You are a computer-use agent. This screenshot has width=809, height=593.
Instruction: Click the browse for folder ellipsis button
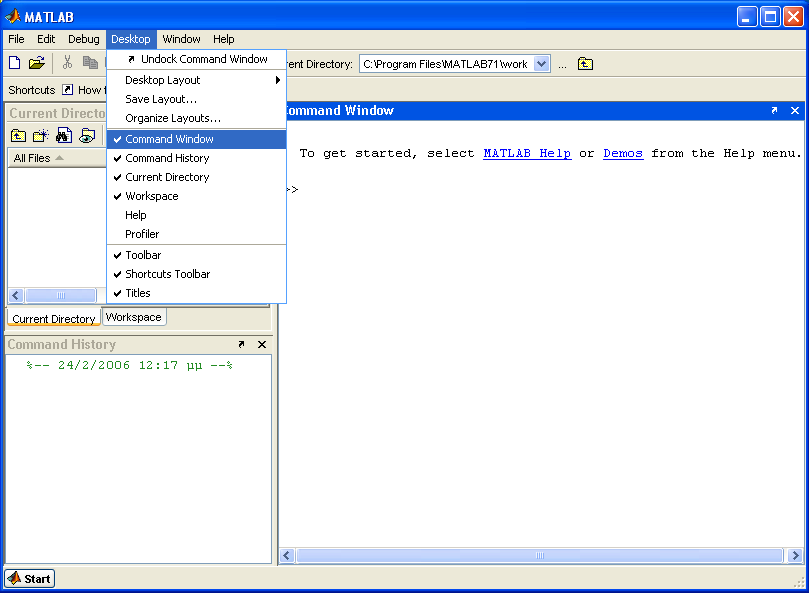(562, 65)
